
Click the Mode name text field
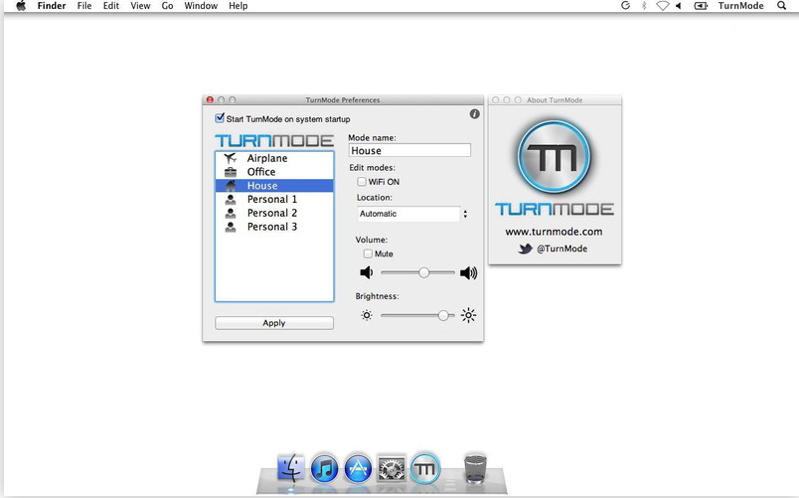410,150
